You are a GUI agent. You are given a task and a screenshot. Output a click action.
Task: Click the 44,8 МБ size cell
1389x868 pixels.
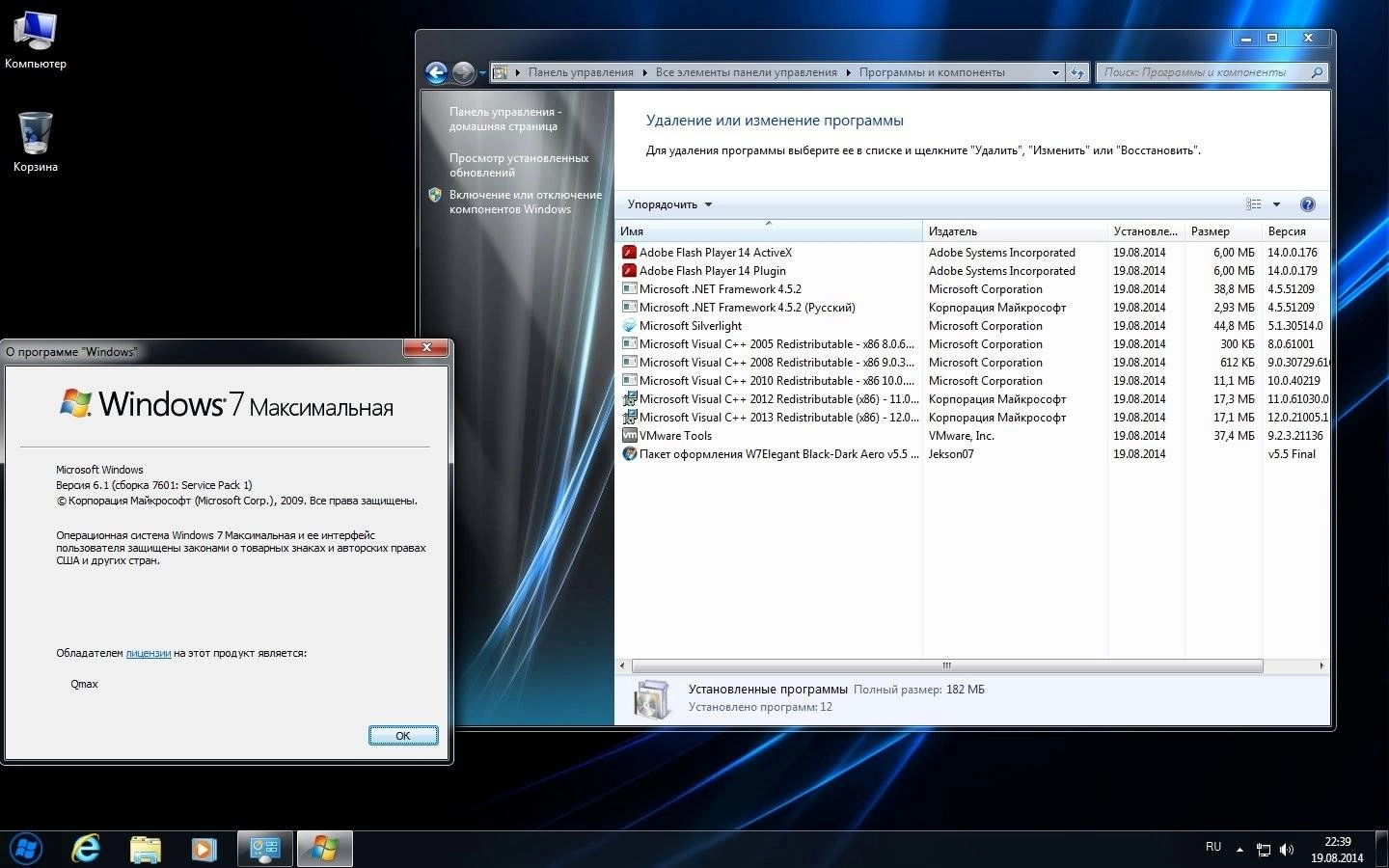point(1234,326)
